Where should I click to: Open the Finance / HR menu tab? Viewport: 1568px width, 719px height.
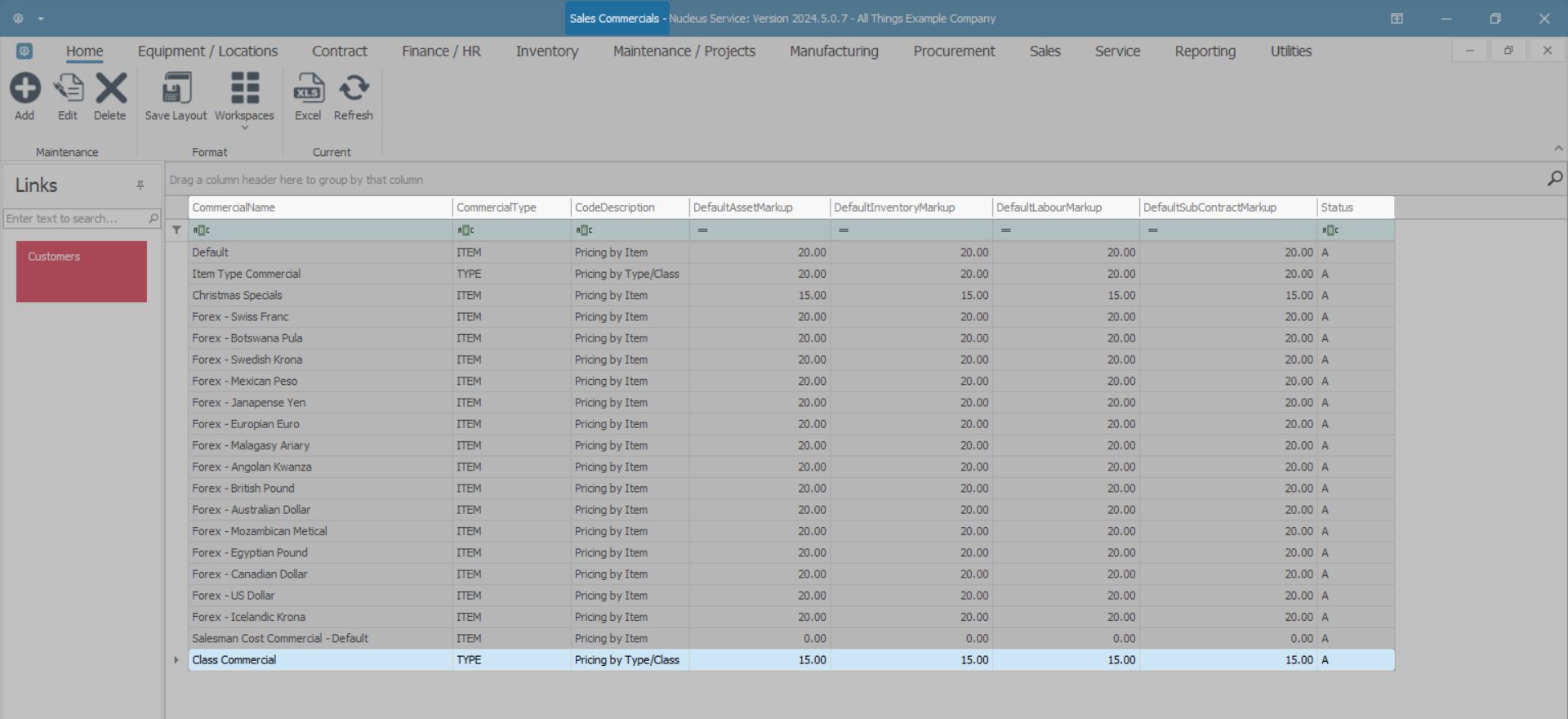coord(441,51)
